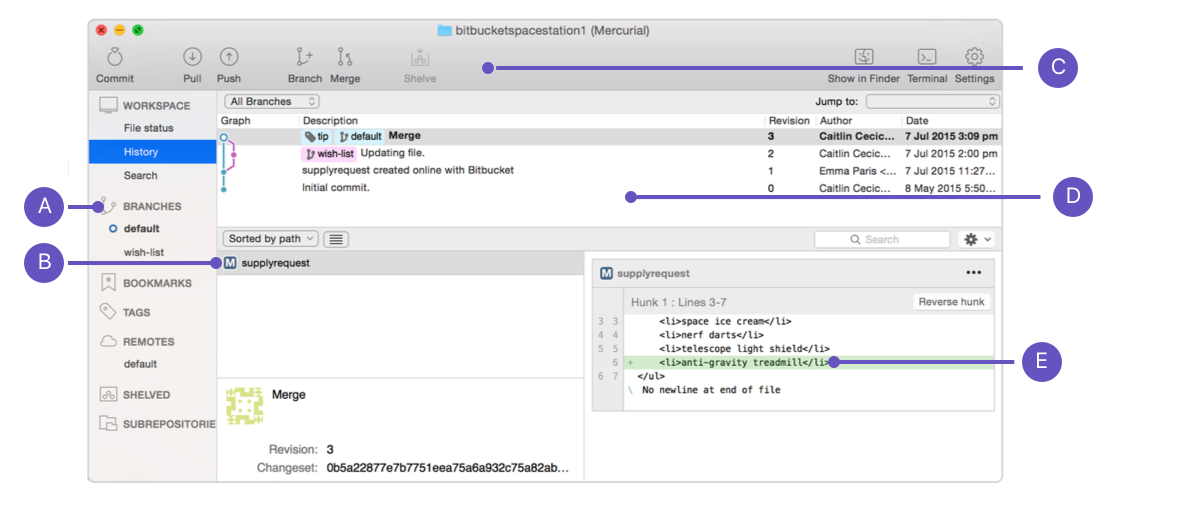Open the three-dots menu on diff header
The image size is (1200, 505).
973,273
